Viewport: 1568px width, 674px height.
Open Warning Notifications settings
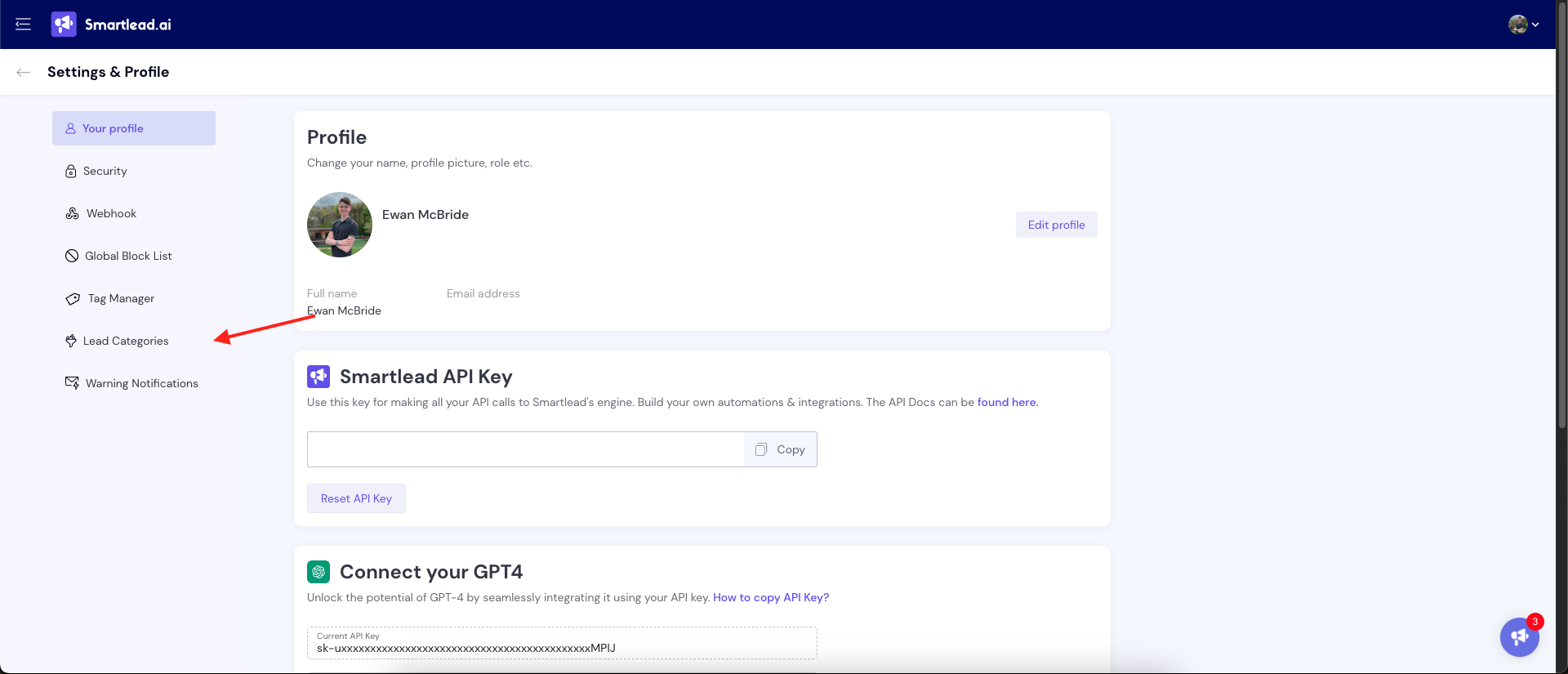point(141,383)
